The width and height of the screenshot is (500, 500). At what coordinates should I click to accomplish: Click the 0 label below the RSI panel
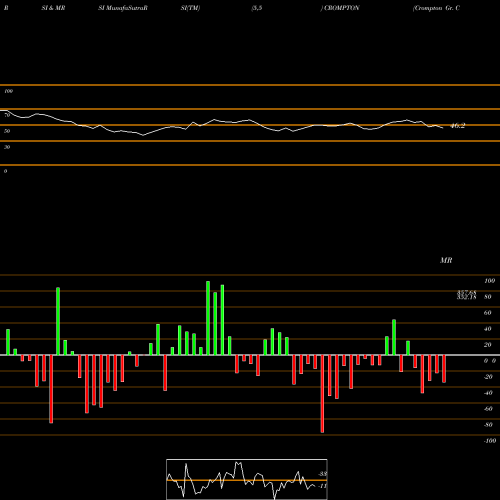coord(5,171)
